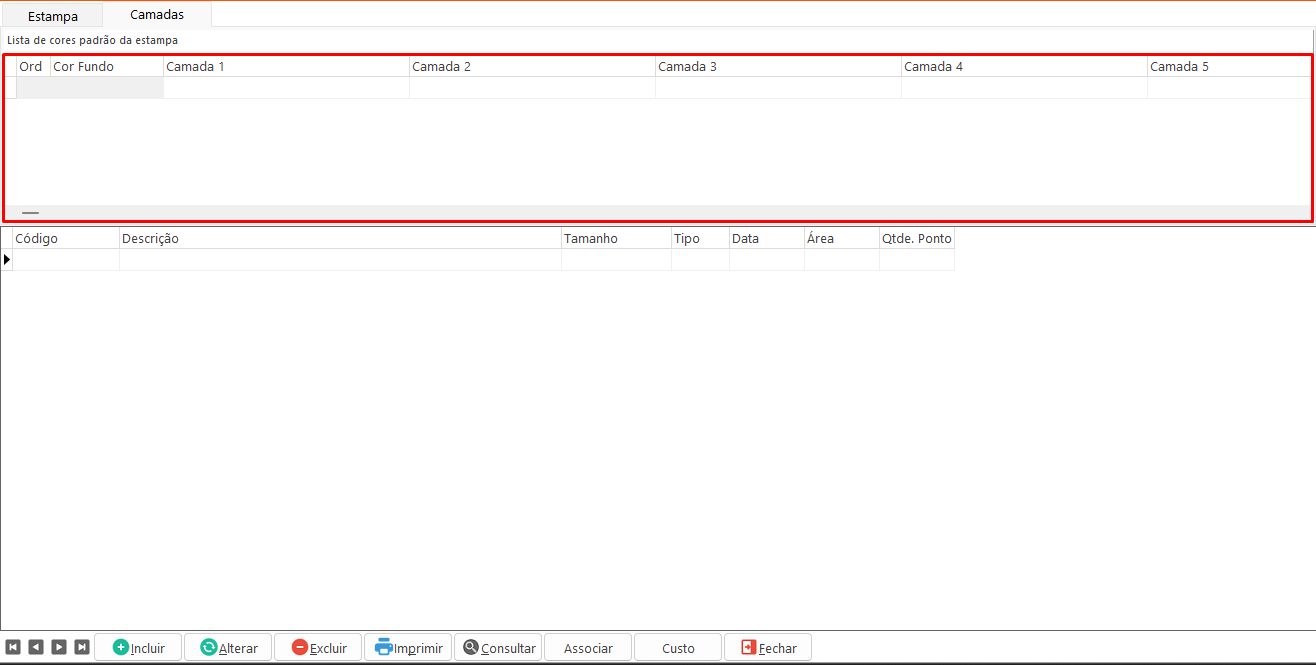Open search with the Consultar button

(x=498, y=647)
